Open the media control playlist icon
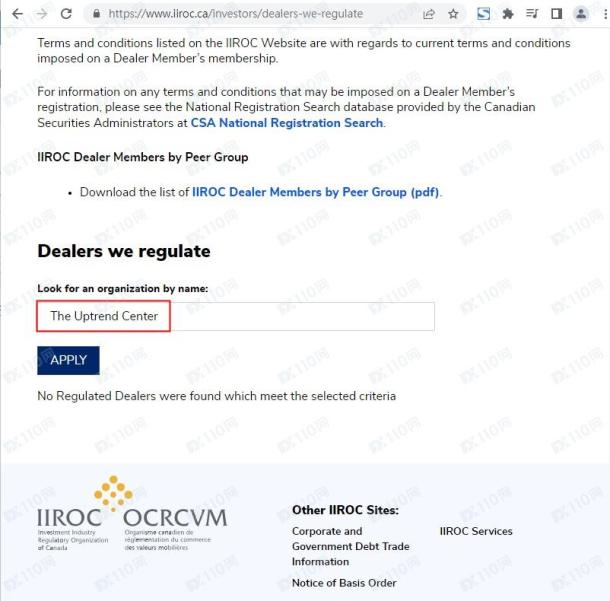The height and width of the screenshot is (601, 610). point(532,14)
